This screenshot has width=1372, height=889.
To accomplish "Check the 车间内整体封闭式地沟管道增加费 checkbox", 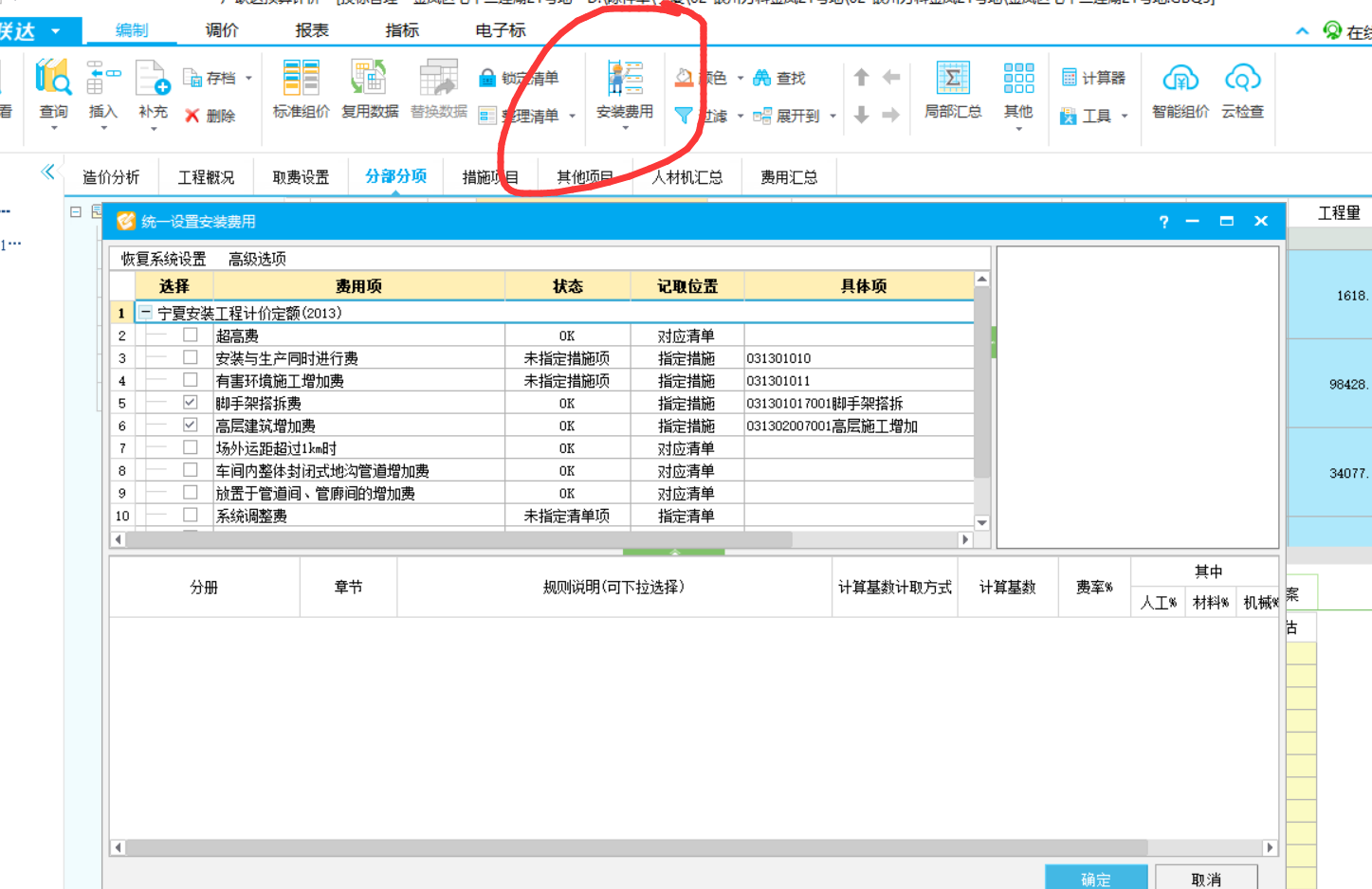I will pos(191,470).
